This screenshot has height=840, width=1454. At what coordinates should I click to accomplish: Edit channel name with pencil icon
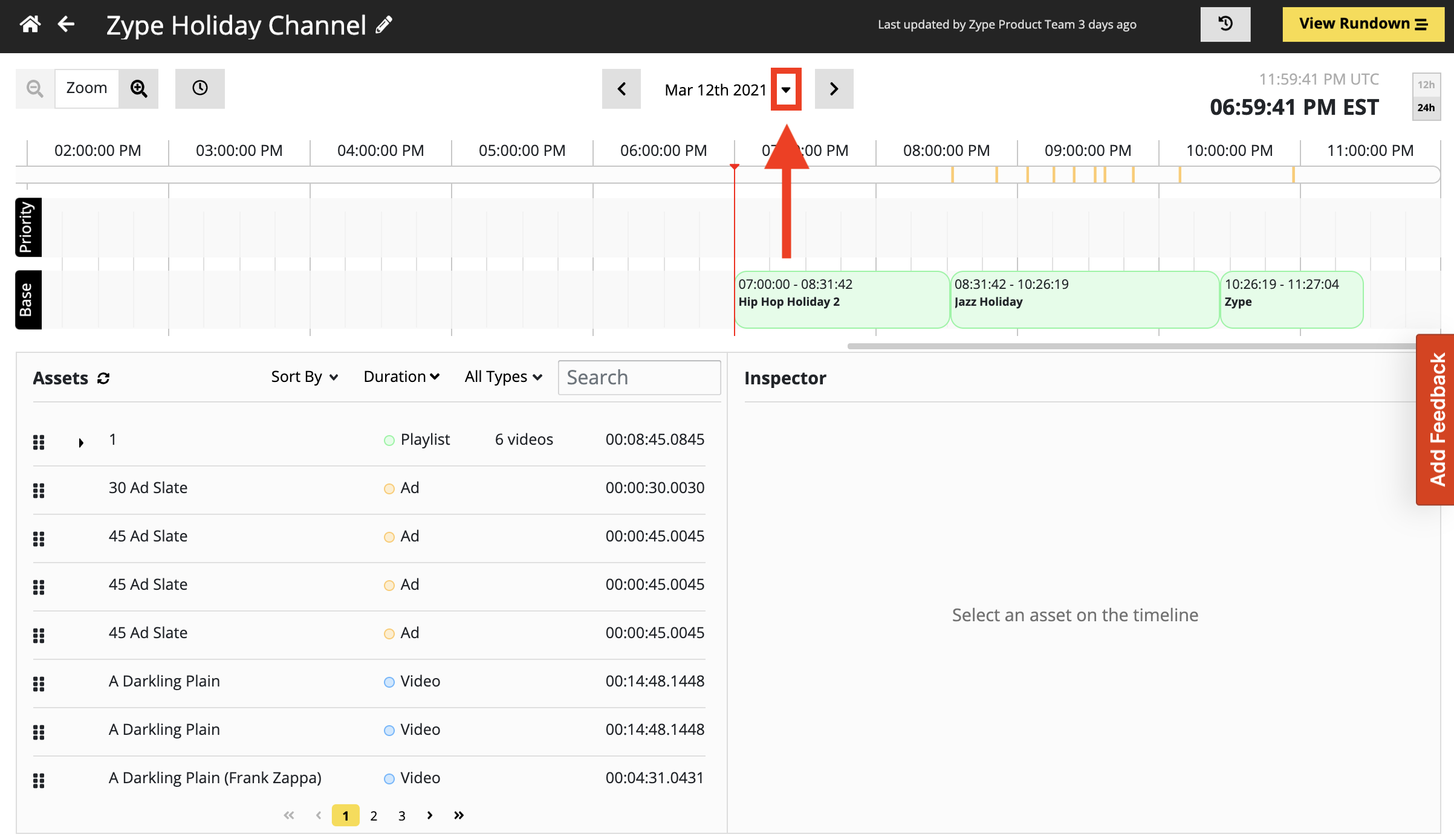coord(384,25)
